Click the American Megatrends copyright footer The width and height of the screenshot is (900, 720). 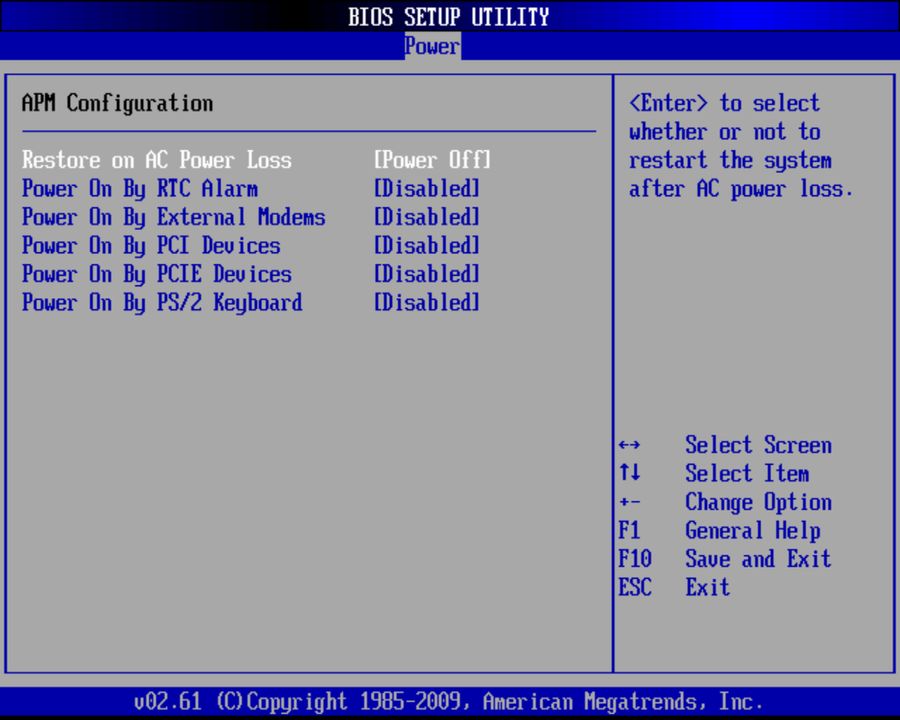point(448,702)
